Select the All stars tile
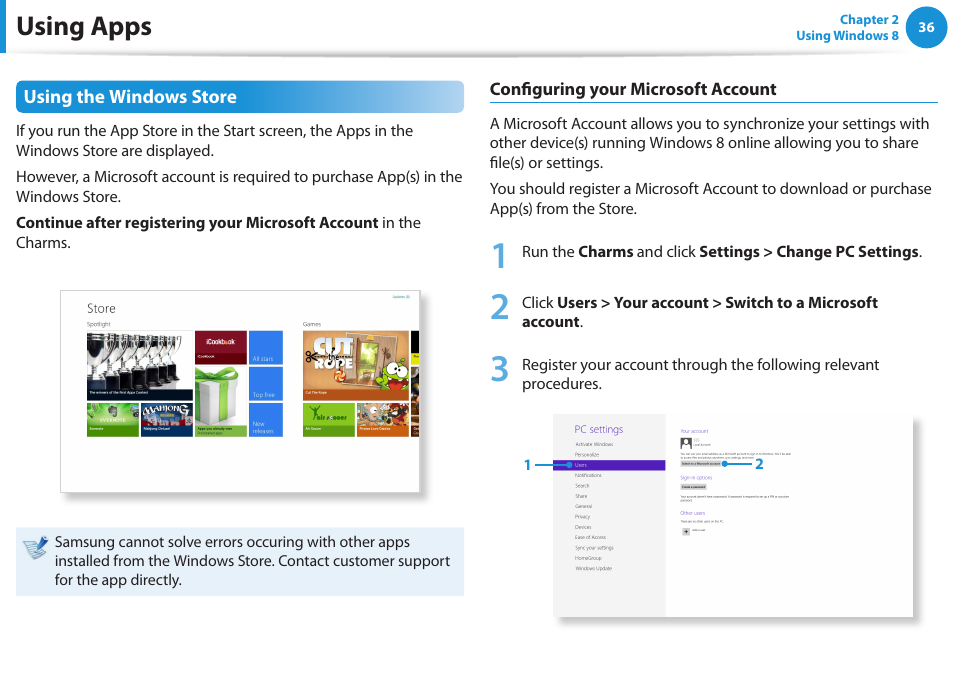The width and height of the screenshot is (954, 677). (x=266, y=347)
